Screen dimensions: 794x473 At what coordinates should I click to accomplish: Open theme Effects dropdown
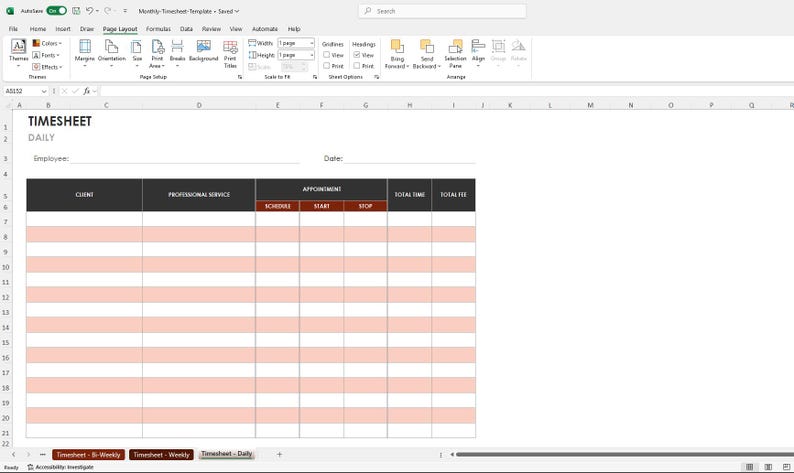[47, 67]
